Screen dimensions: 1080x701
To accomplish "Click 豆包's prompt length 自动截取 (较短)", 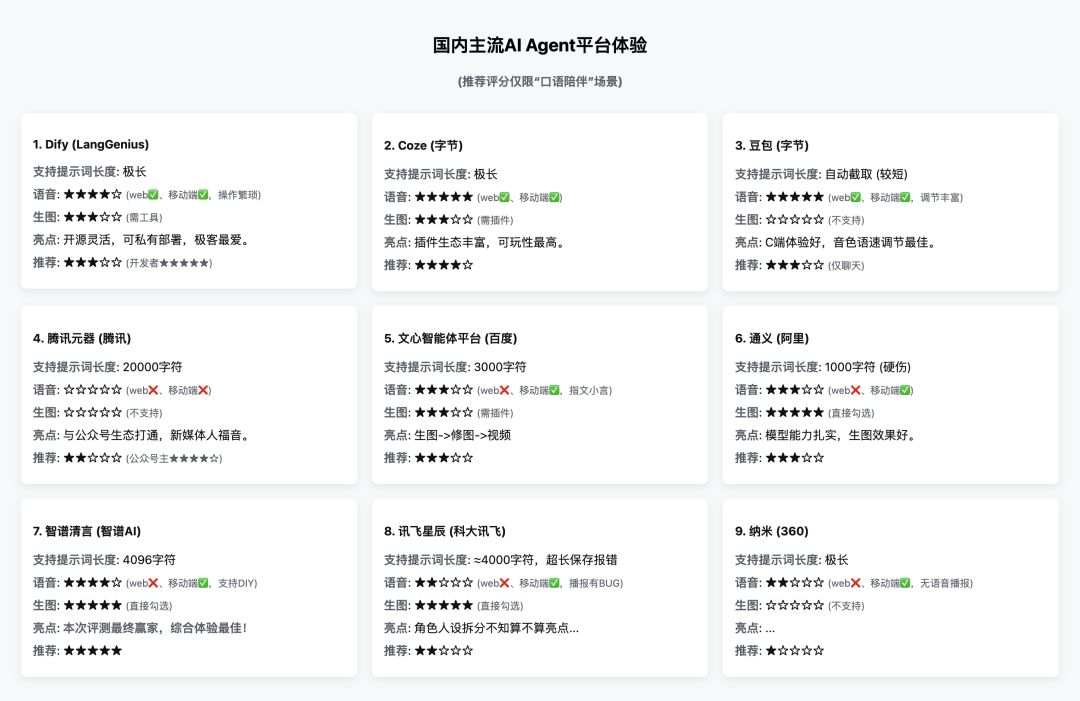I will pos(866,174).
